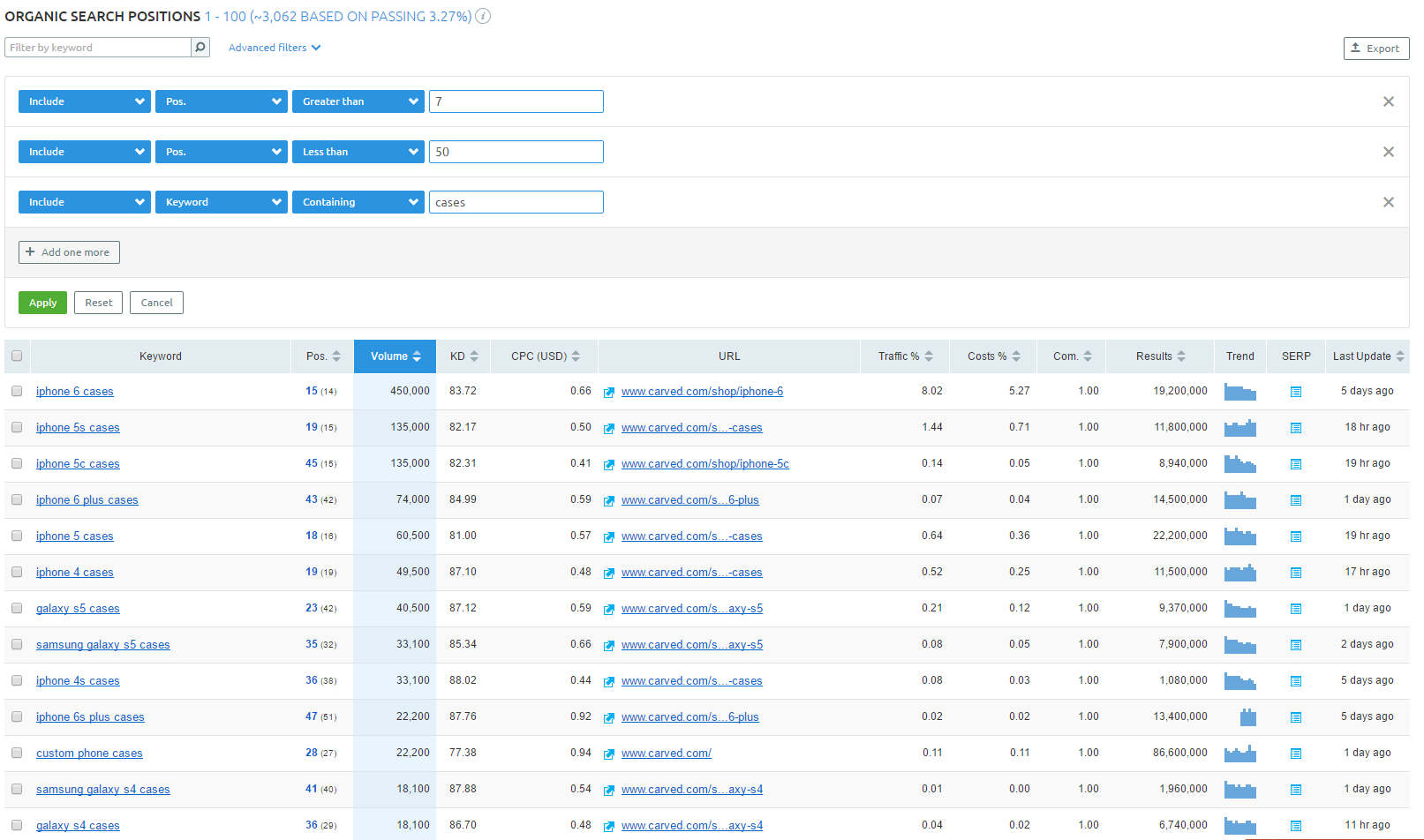This screenshot has height=840, width=1424.
Task: Open external link icon for galaxy s5 cases URL
Action: point(609,610)
